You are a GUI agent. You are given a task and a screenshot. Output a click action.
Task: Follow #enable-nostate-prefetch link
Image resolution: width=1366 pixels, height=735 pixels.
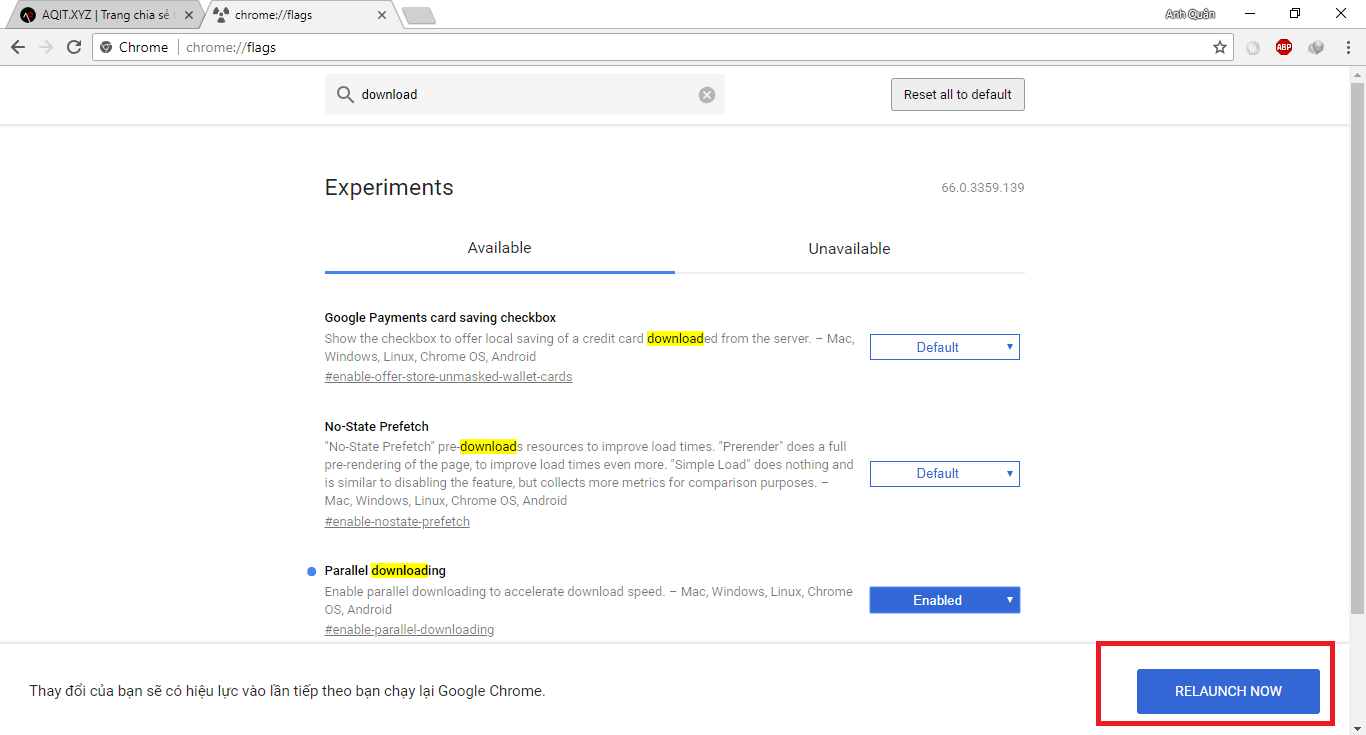point(397,522)
